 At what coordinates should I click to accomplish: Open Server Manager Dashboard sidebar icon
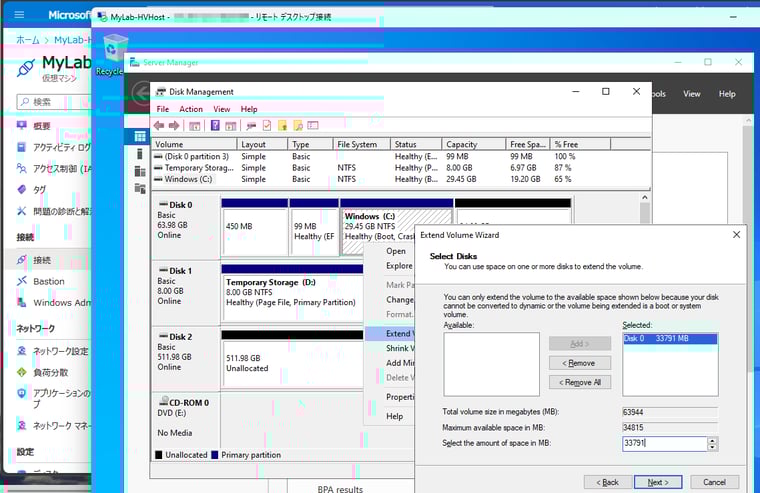click(140, 136)
